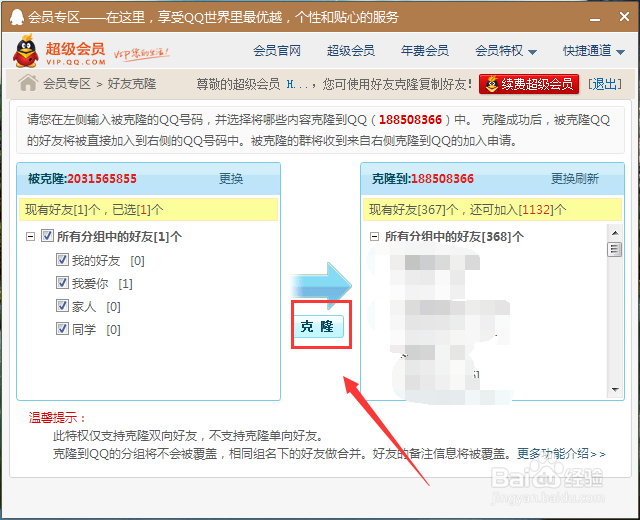
Task: Uncheck the 同学 group checkbox
Action: click(x=62, y=329)
